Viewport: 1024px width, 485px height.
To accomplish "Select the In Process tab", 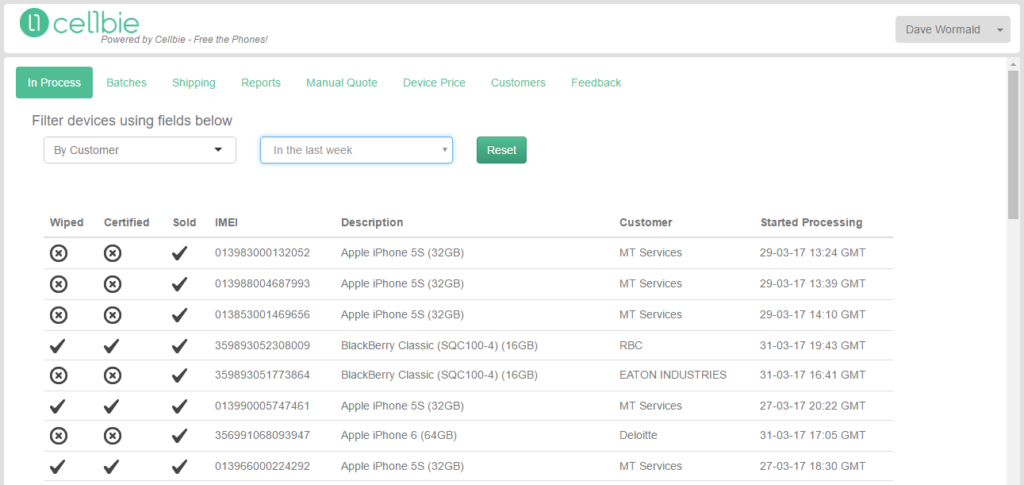I will [54, 83].
